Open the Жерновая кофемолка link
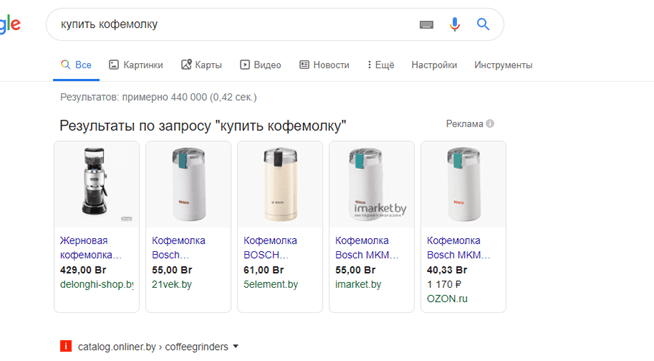654x361 pixels. point(91,248)
